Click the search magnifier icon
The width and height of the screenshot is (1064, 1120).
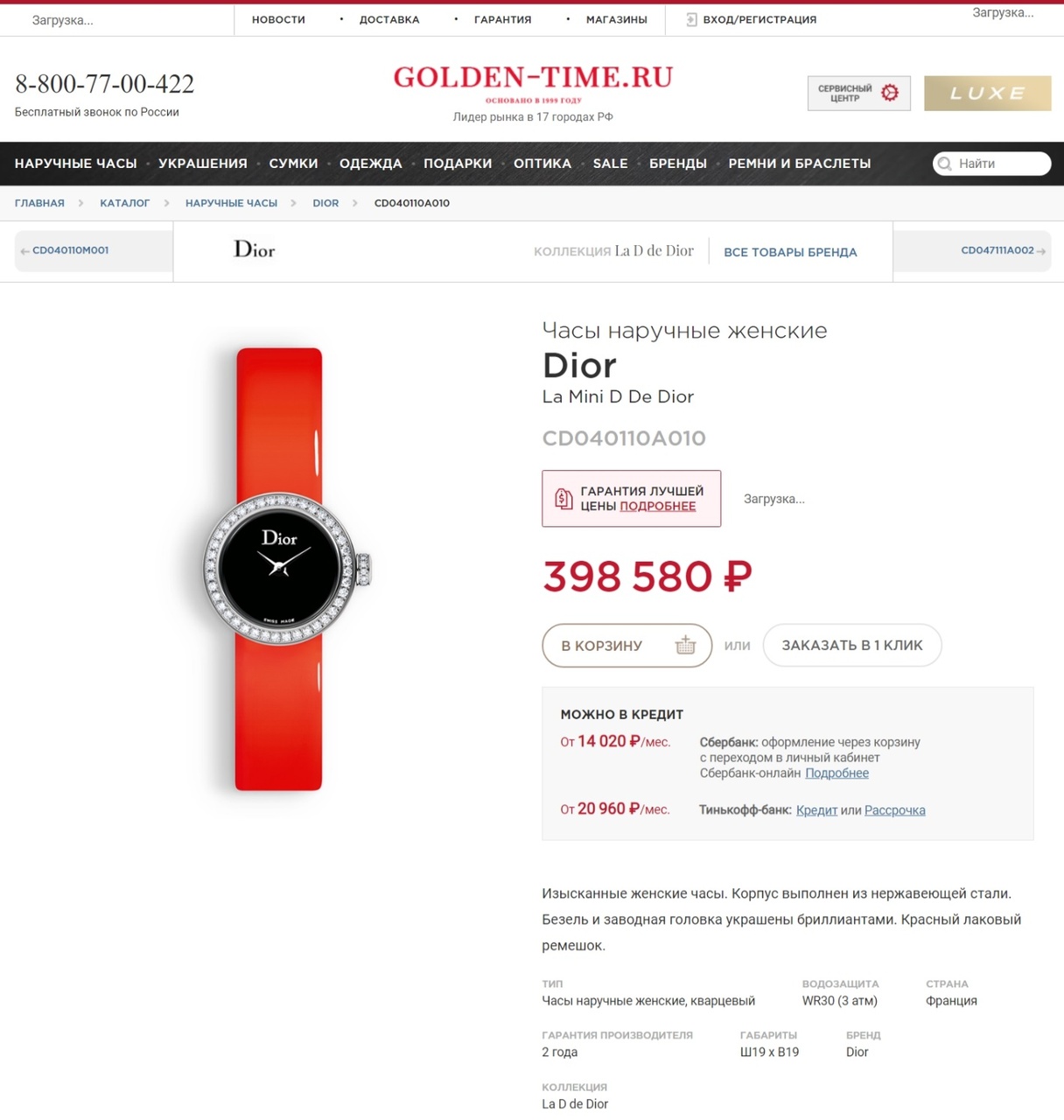click(944, 164)
